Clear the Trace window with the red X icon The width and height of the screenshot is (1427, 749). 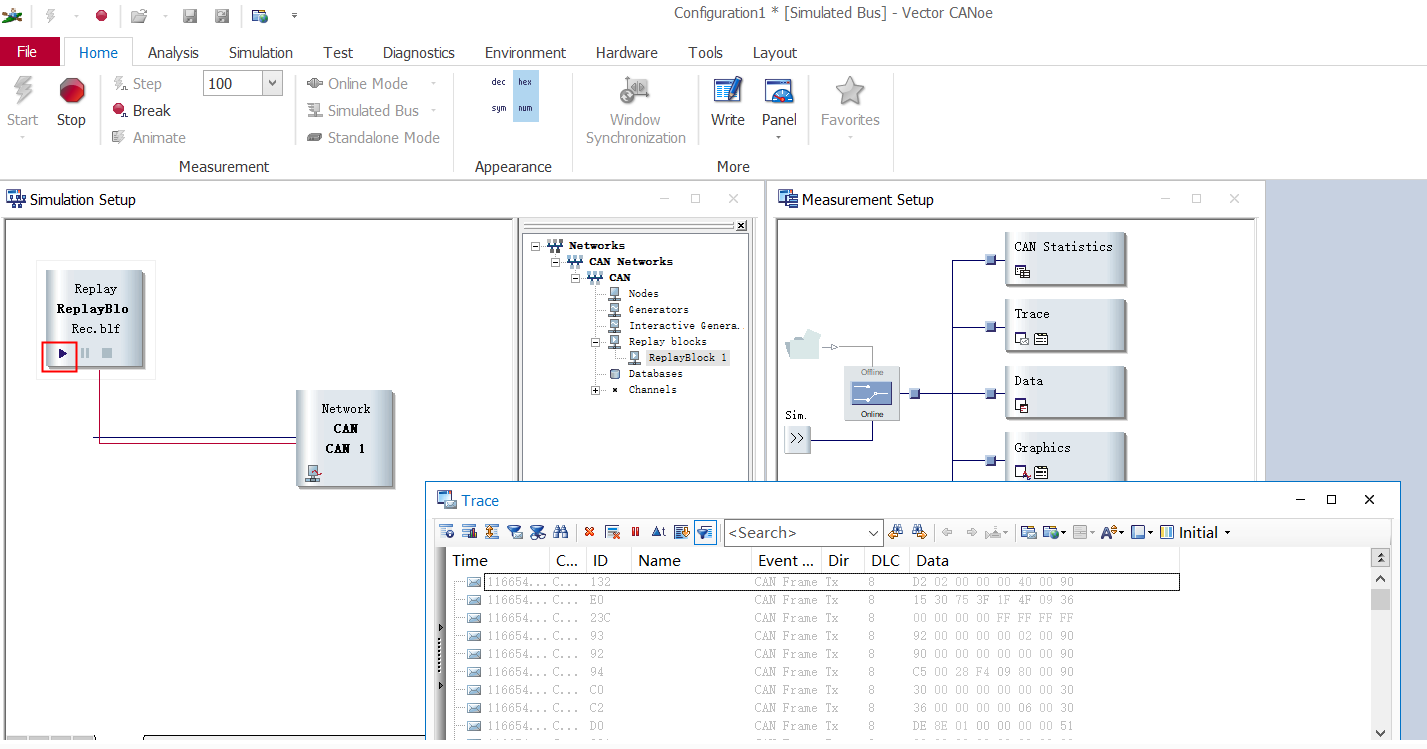pos(589,532)
